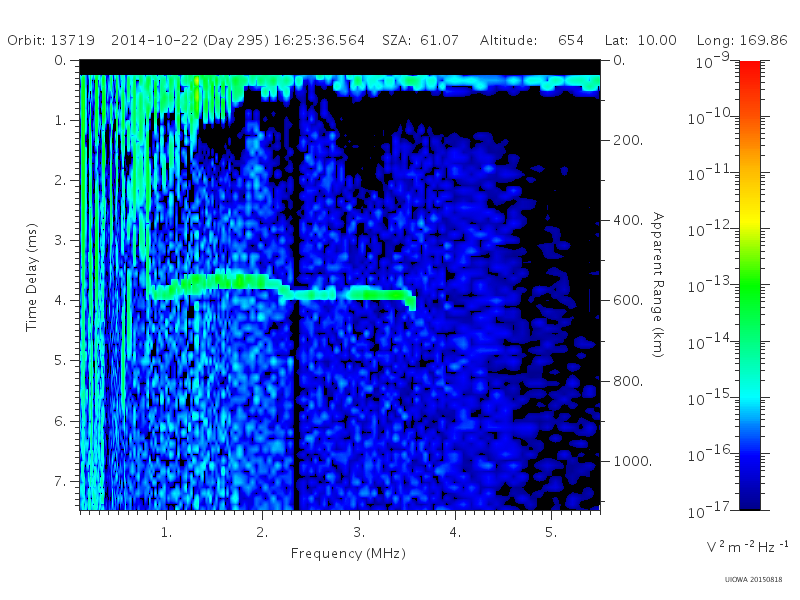This screenshot has height=600, width=800.
Task: Click frequency tick label '3.'
Action: [359, 533]
